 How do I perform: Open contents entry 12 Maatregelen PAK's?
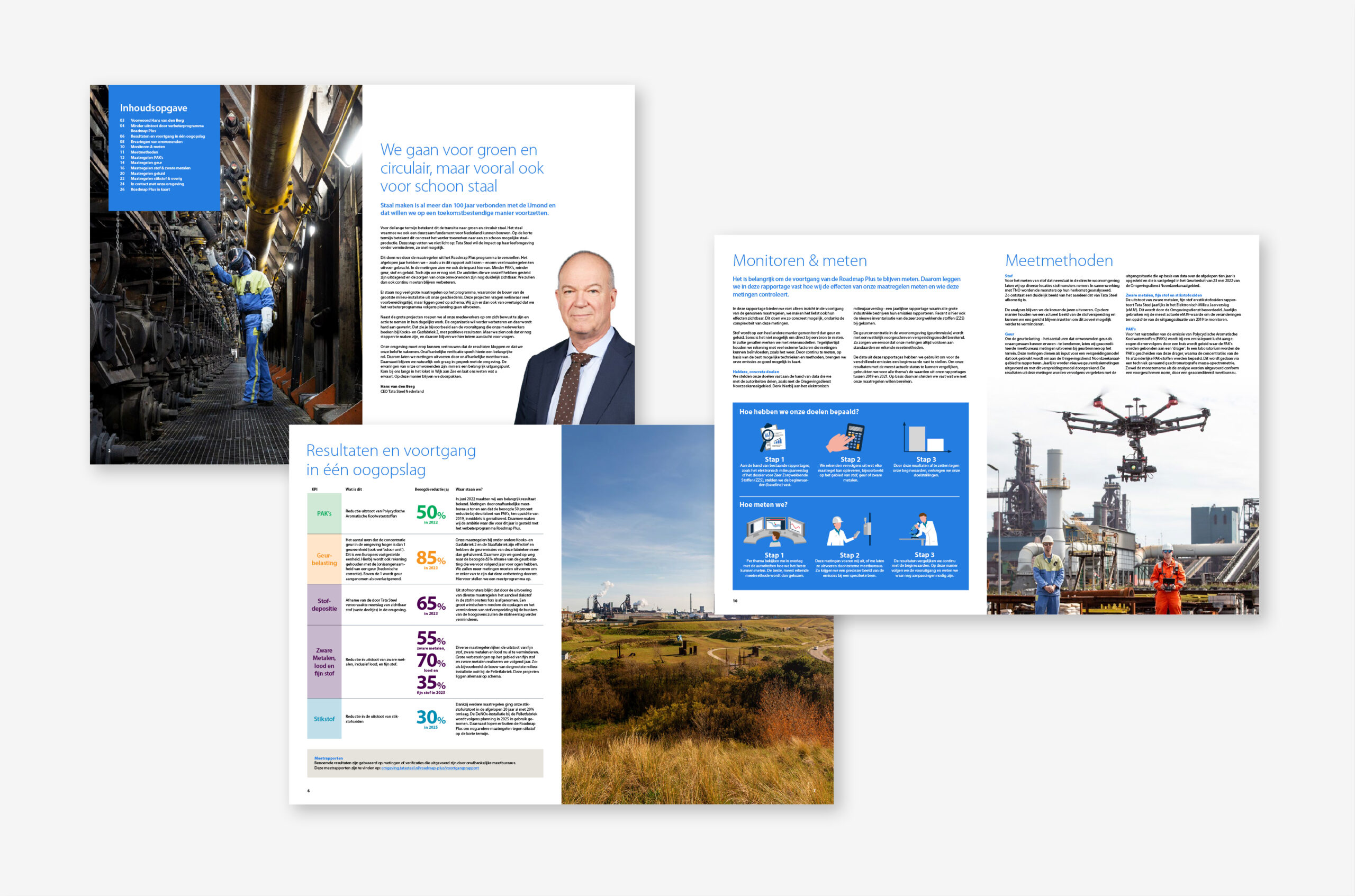(141, 158)
